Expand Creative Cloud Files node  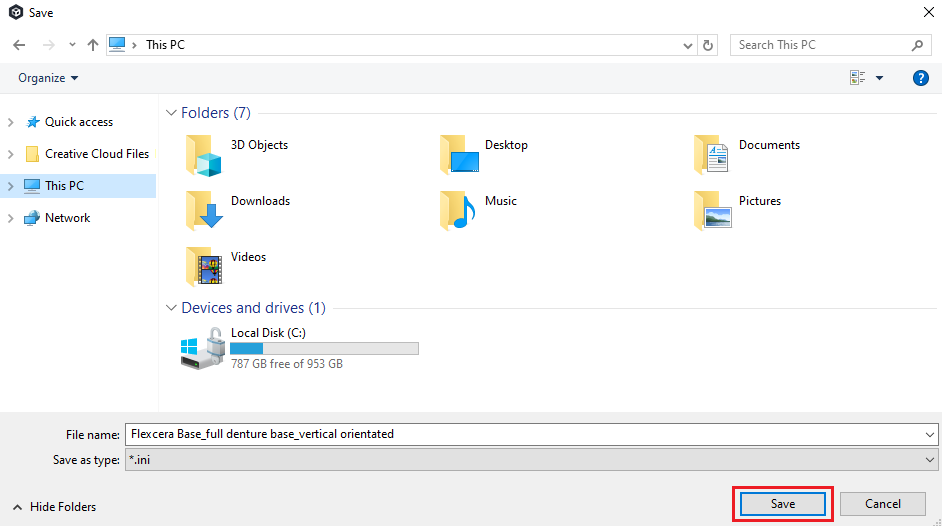[x=10, y=154]
